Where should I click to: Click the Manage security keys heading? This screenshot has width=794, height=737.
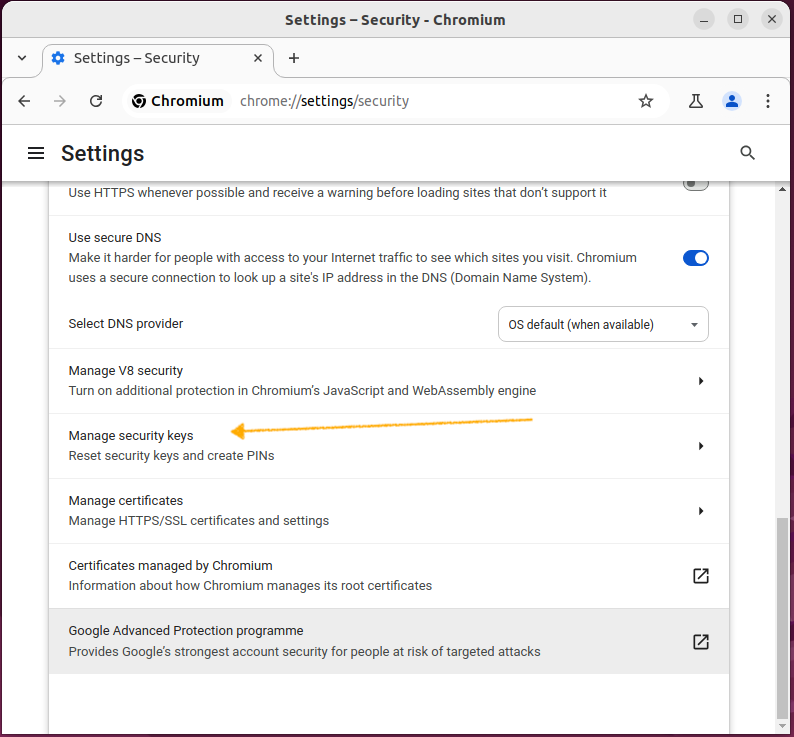[131, 436]
